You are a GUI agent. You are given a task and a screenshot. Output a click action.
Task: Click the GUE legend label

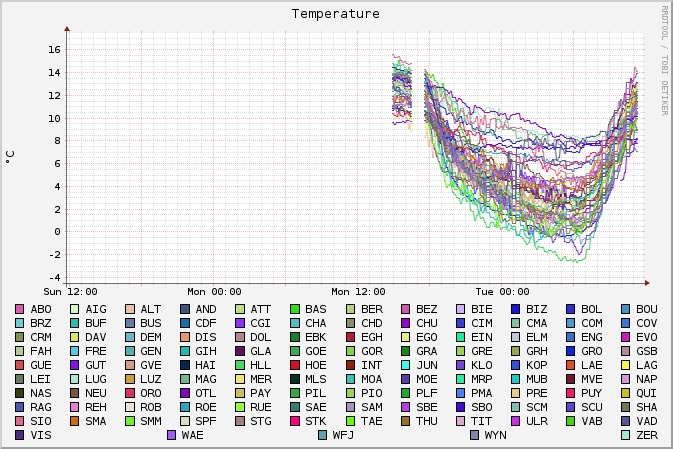click(x=41, y=365)
